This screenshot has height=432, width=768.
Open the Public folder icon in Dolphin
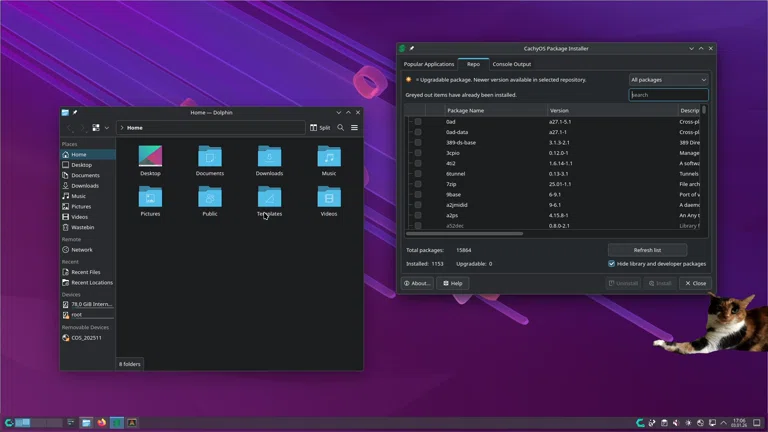point(210,197)
